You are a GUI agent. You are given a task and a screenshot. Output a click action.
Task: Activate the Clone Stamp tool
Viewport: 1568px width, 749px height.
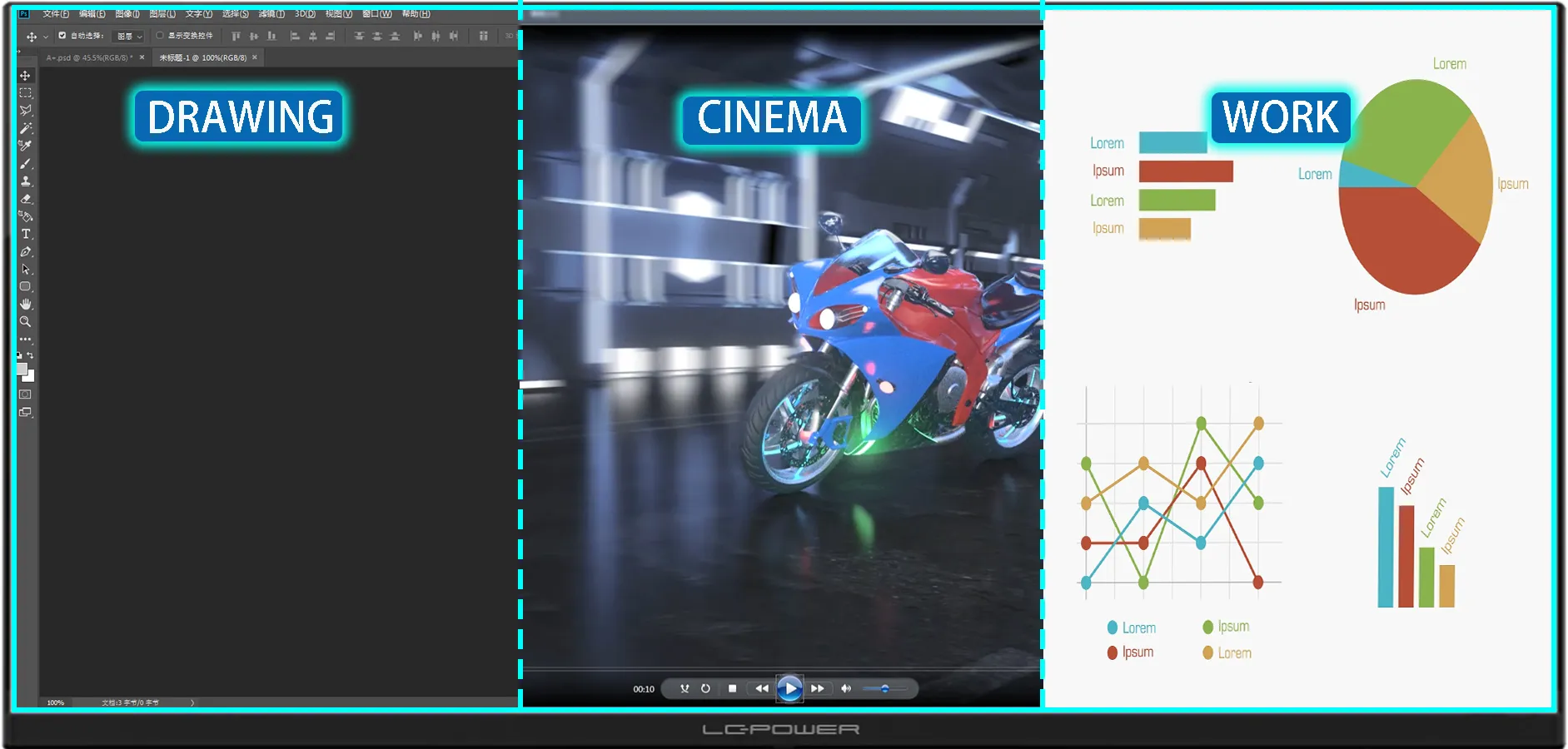[x=26, y=181]
